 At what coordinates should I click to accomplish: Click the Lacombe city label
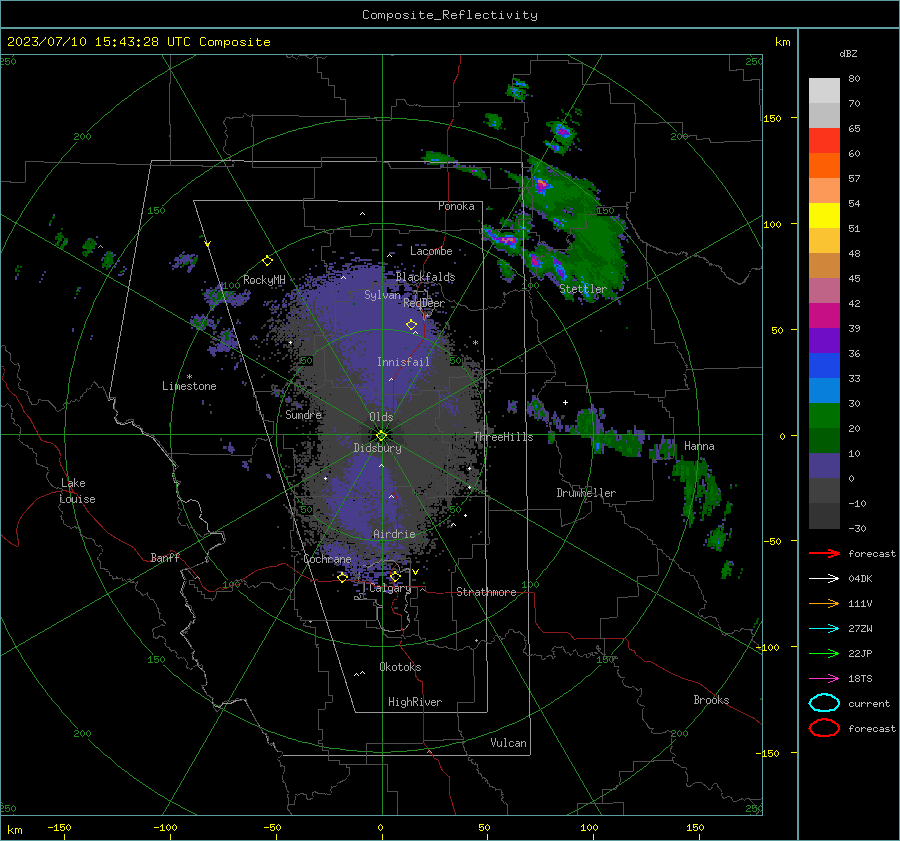pyautogui.click(x=431, y=251)
